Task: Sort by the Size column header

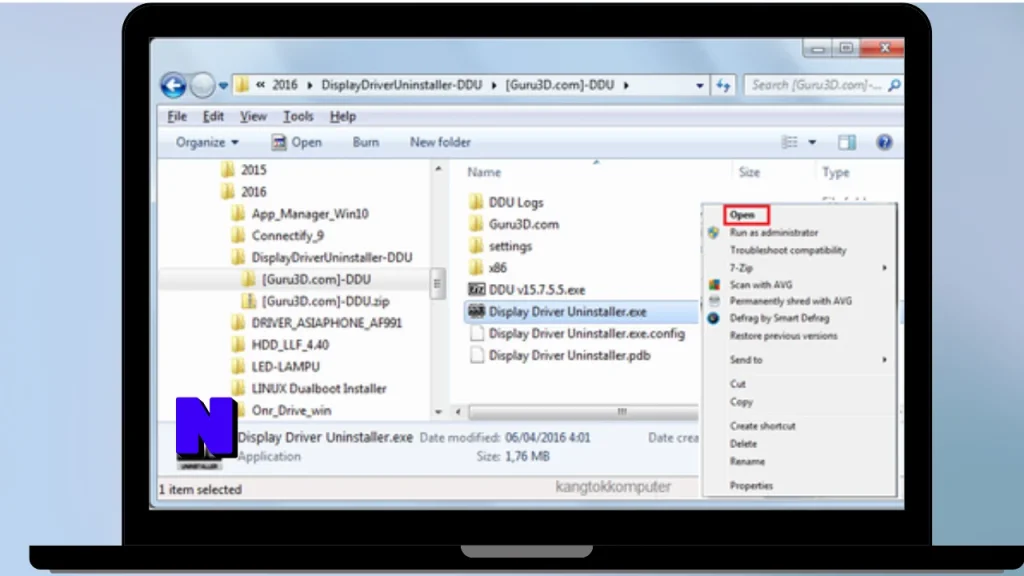Action: point(749,172)
